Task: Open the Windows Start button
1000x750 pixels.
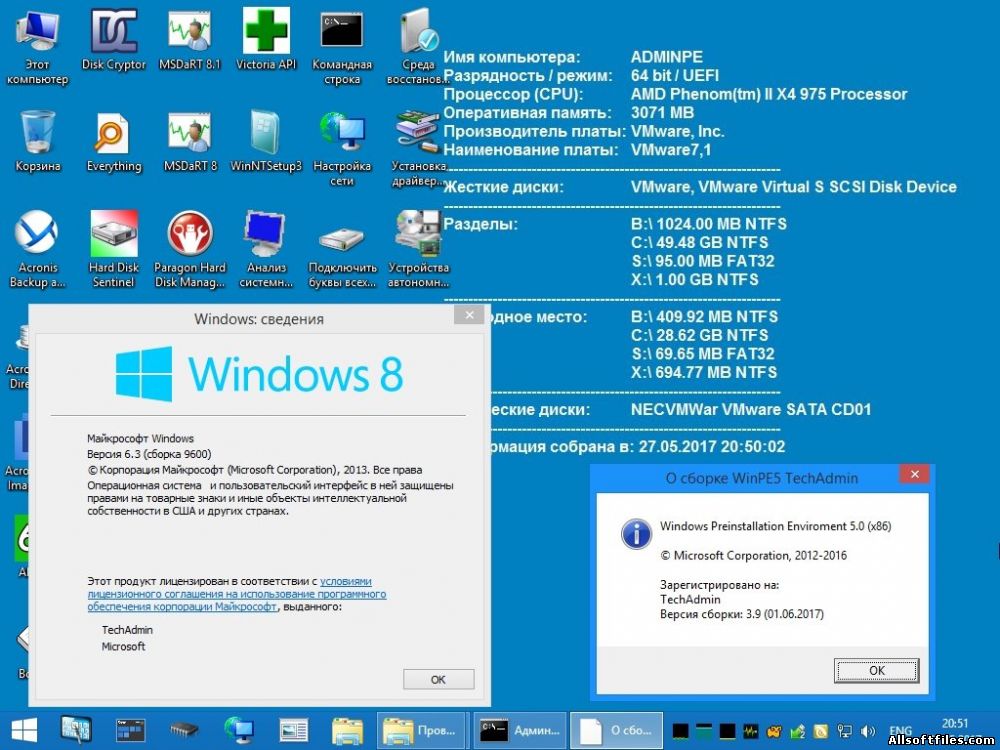Action: [24, 730]
